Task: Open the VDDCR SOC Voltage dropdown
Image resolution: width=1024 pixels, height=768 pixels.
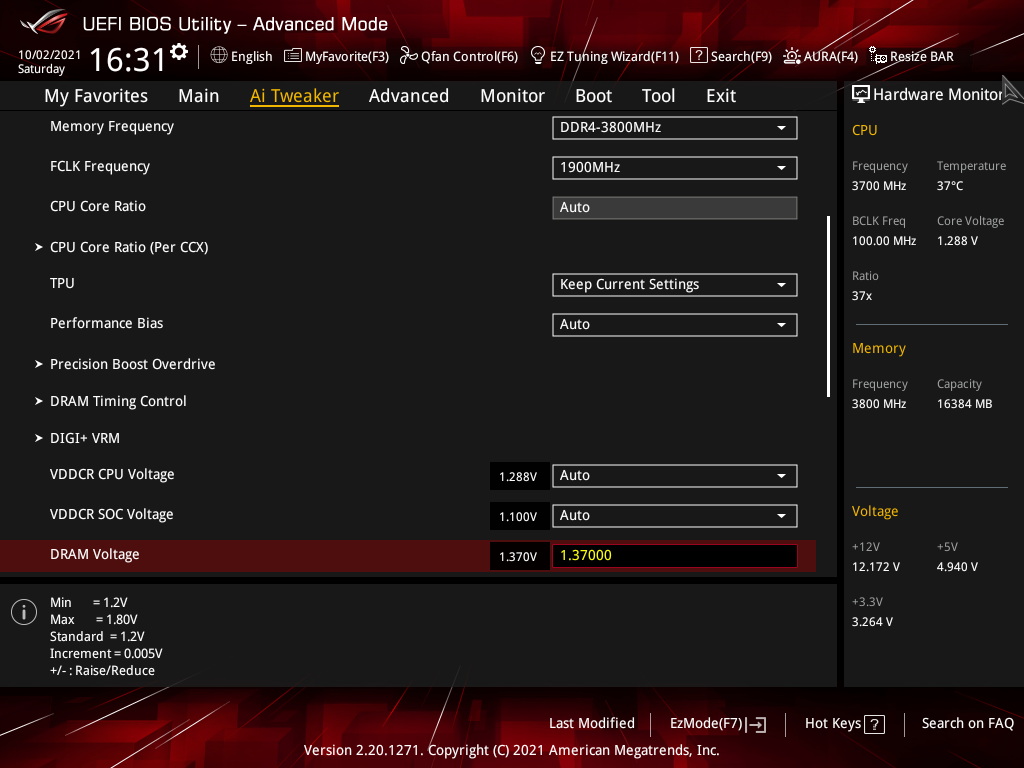Action: point(675,516)
